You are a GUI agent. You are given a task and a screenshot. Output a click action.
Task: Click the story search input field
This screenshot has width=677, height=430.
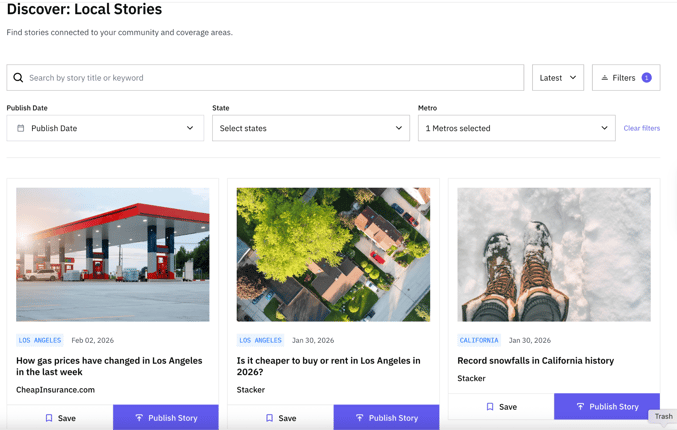(x=270, y=78)
